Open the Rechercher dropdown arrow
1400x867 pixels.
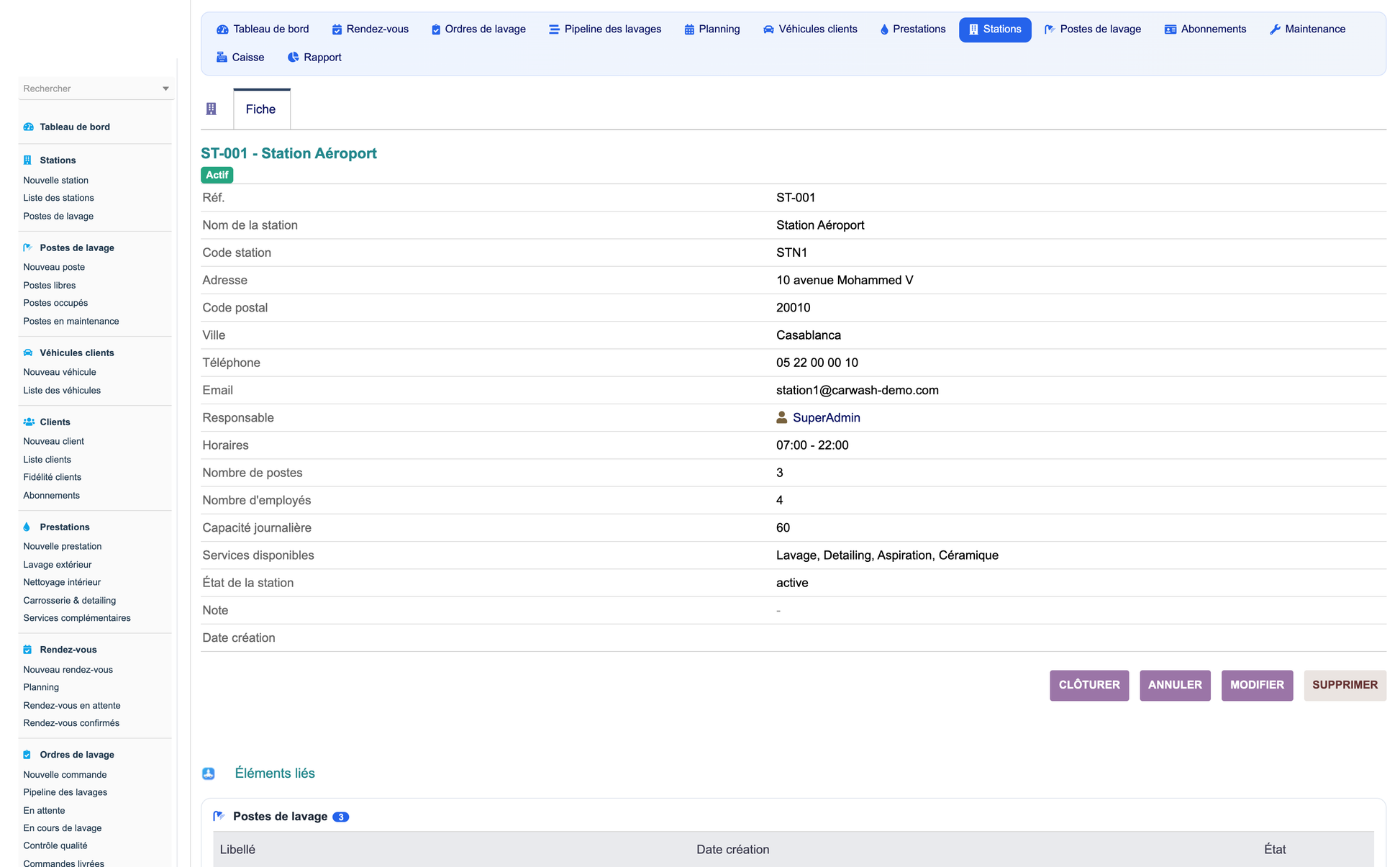(x=165, y=88)
